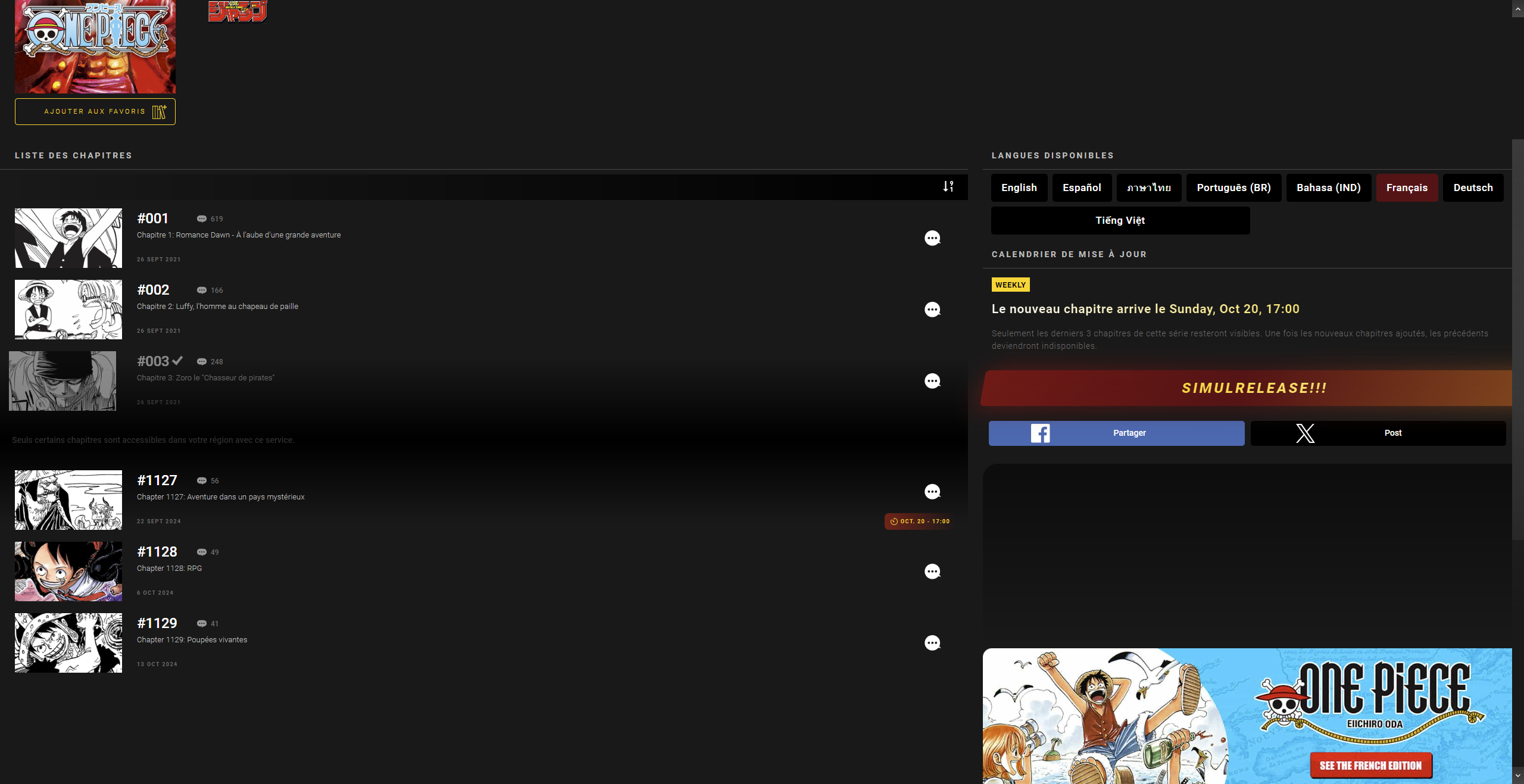Select Tiếng Việt language option
Image resolution: width=1524 pixels, height=784 pixels.
coord(1120,221)
